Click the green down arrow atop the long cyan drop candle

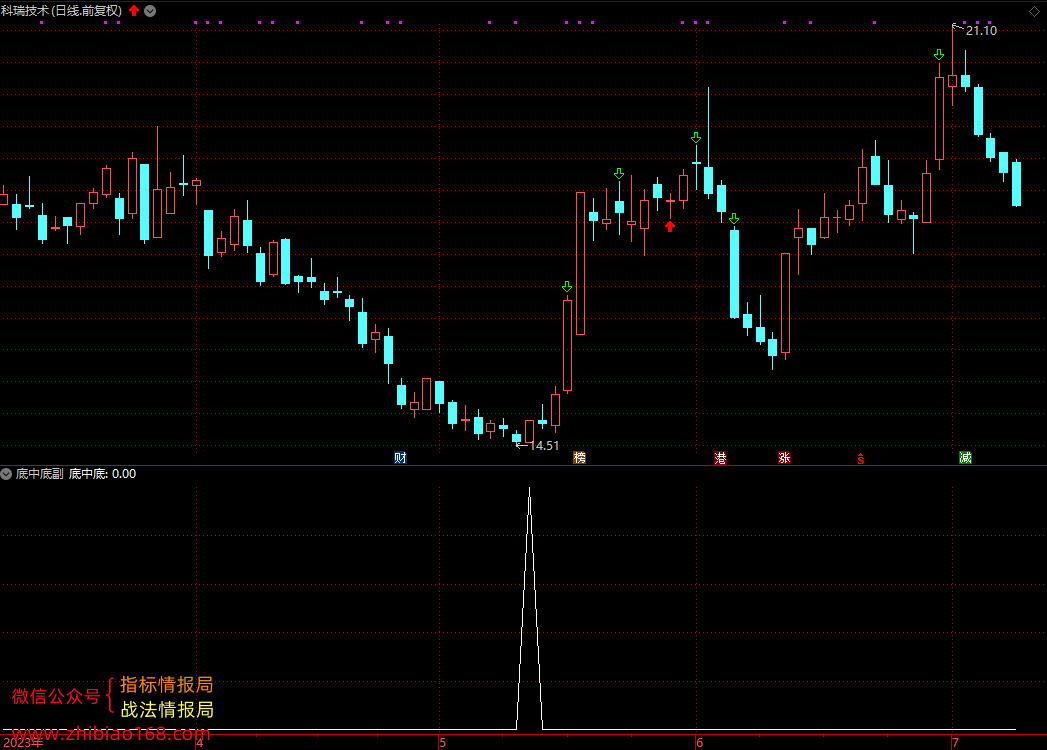coord(734,218)
